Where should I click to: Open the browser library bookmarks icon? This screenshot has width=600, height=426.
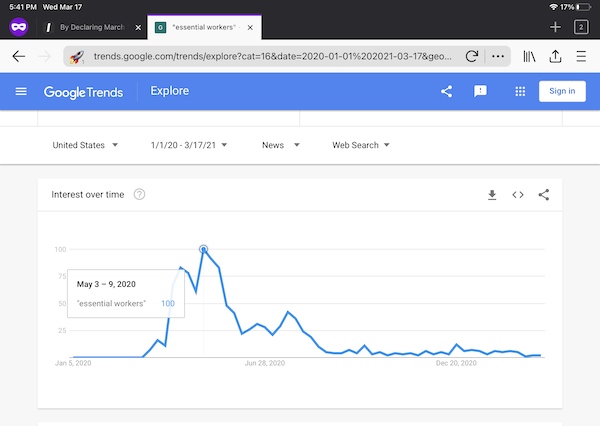click(x=529, y=57)
